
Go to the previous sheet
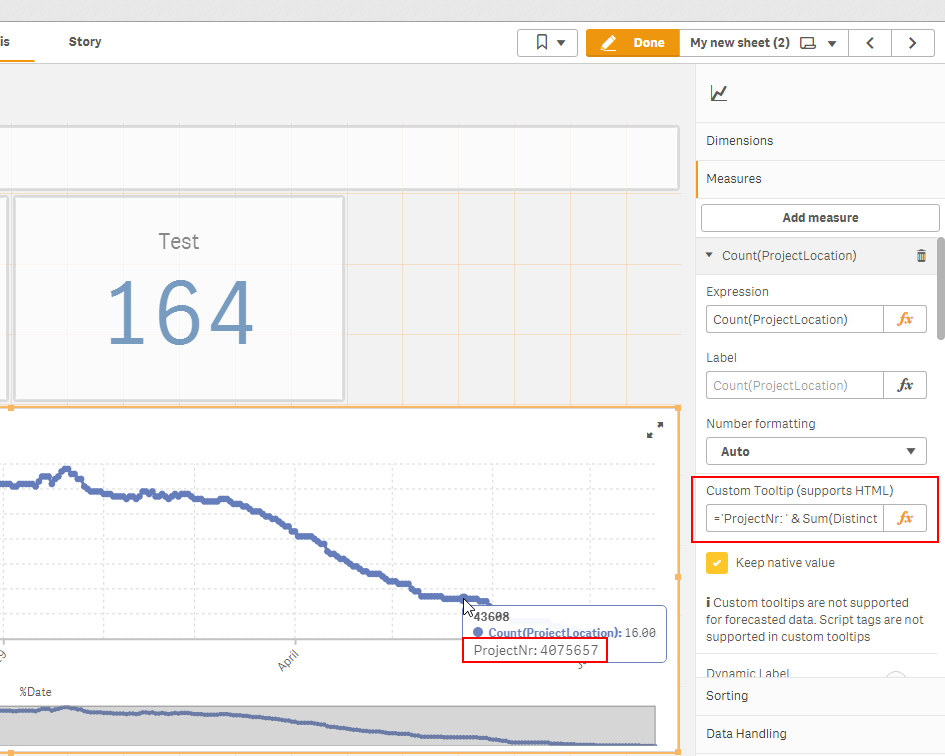870,43
